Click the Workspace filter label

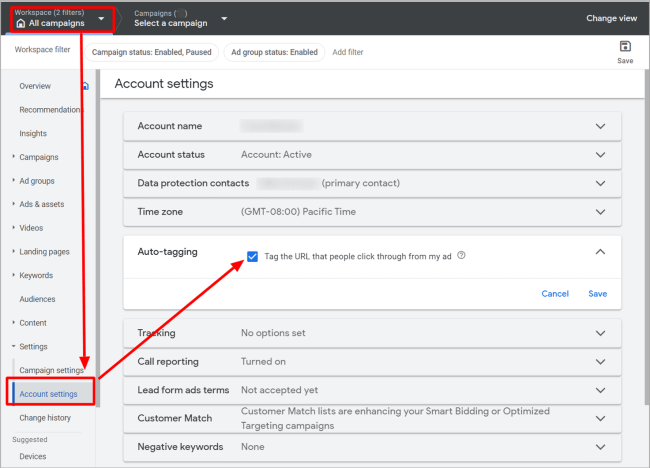tap(42, 50)
